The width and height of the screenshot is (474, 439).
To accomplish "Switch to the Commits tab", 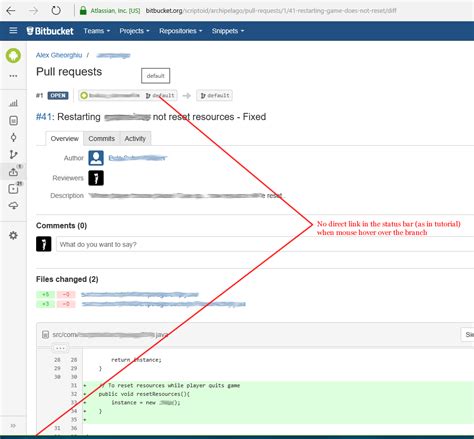I will coord(102,139).
